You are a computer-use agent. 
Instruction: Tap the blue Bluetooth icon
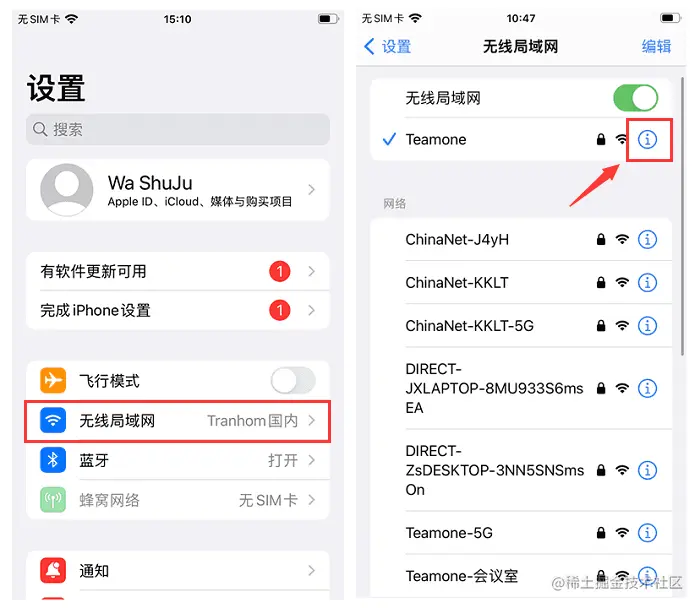click(53, 460)
